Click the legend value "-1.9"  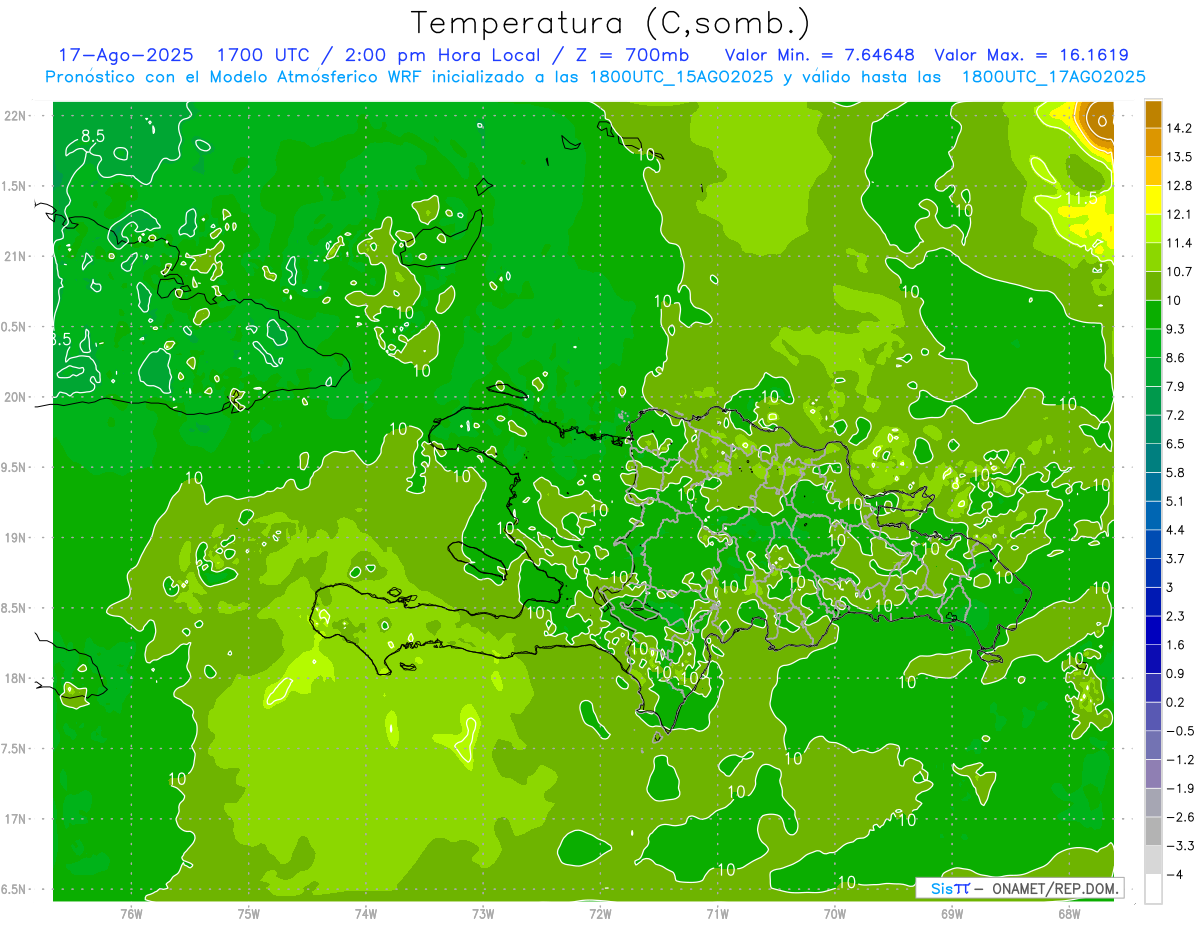1179,788
